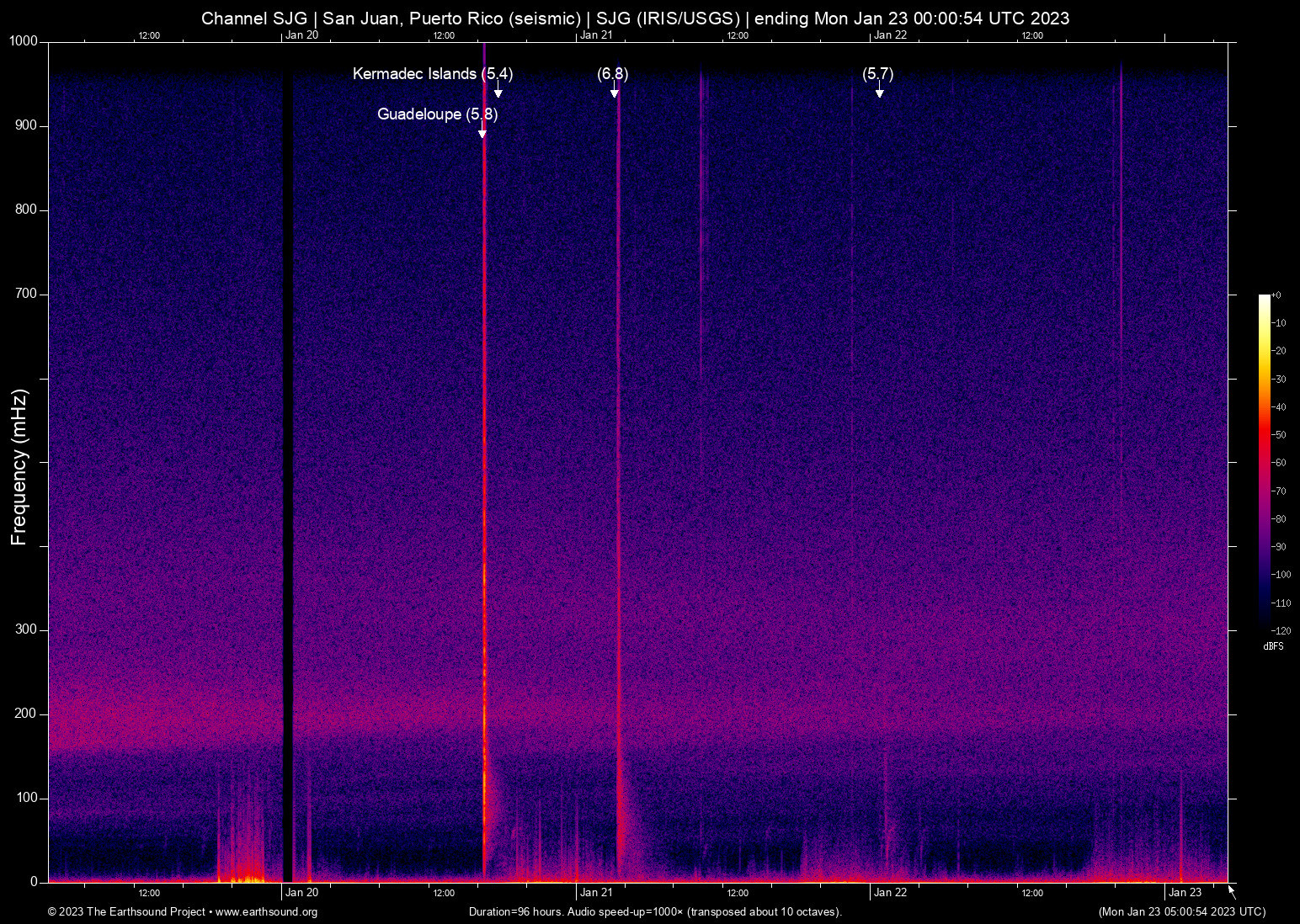Click the 1000 tick on the frequency axis

(24, 41)
